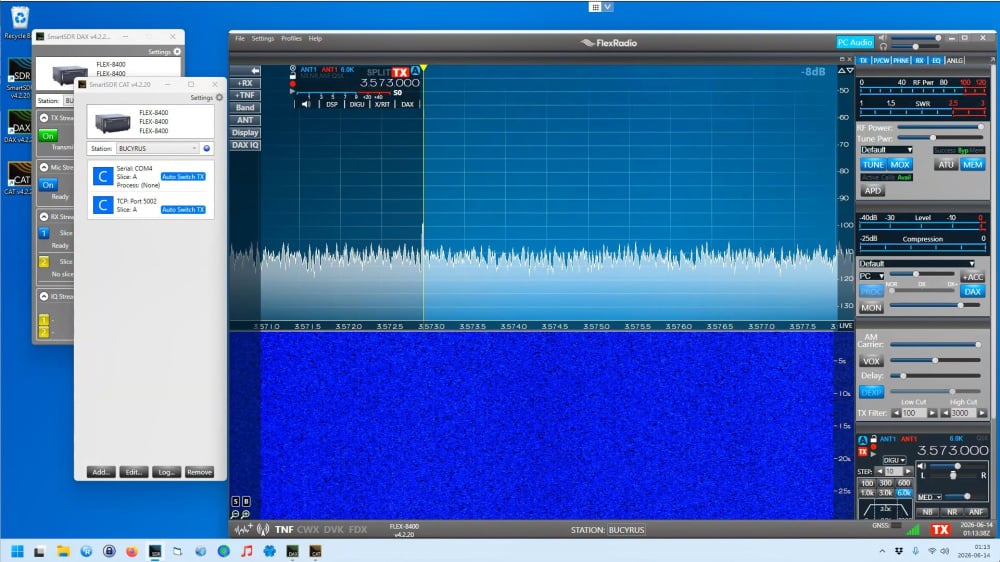The image size is (1000, 562).
Task: Open the Profiles menu
Action: click(x=291, y=38)
